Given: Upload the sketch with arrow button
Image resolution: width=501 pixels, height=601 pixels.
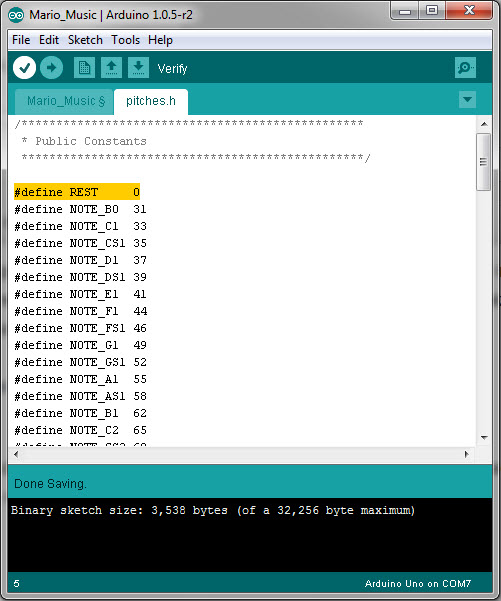Looking at the screenshot, I should click(51, 68).
